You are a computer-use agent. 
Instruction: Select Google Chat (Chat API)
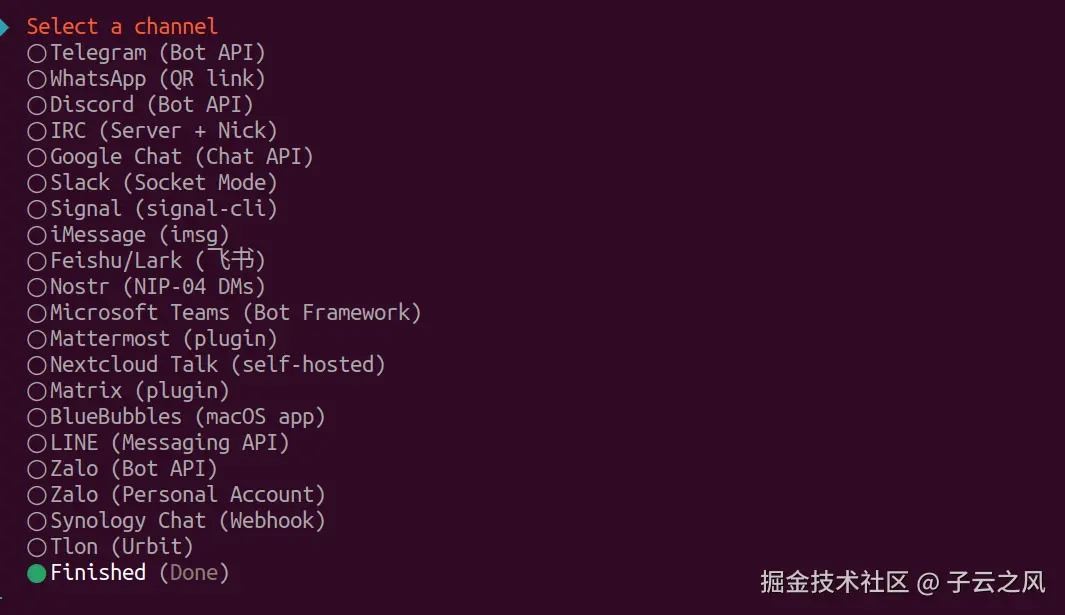[x=170, y=156]
